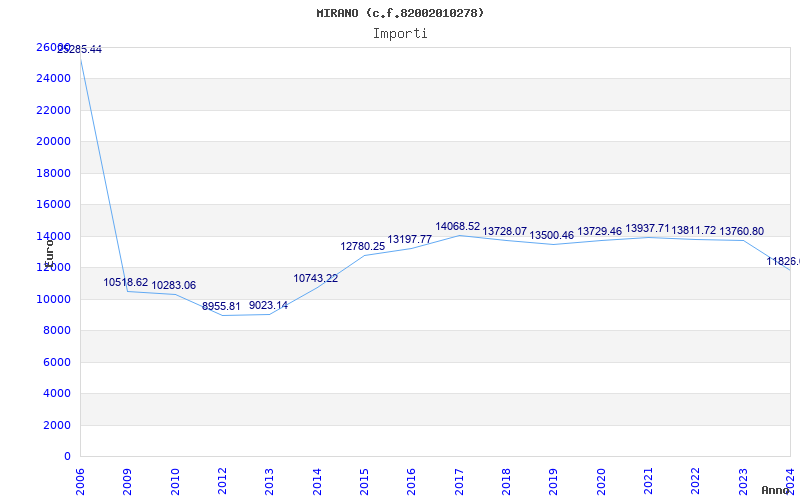
Task: Click the y-axis value 20000
Action: [53, 141]
